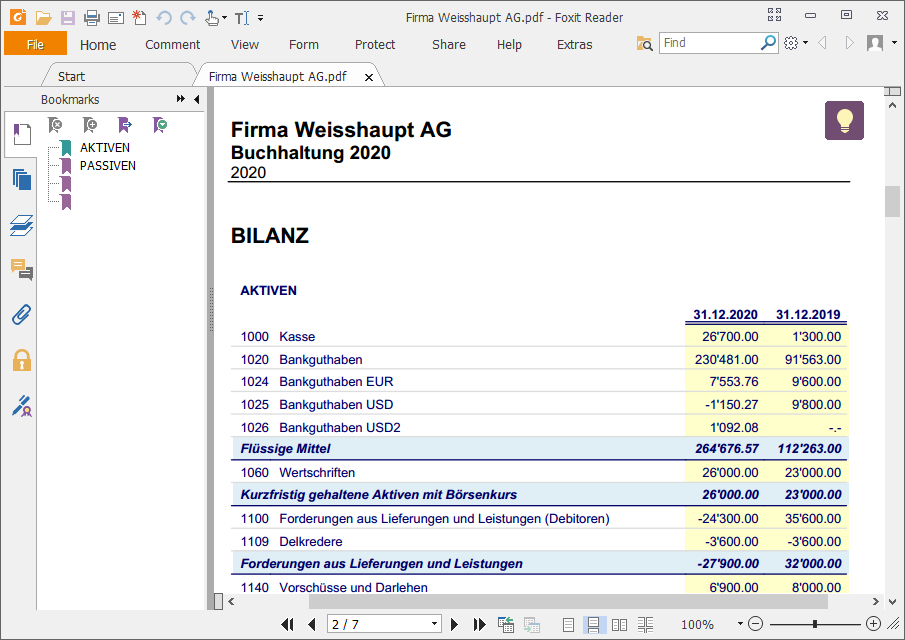Open the Bookmarks panel sidebar icon
The height and width of the screenshot is (640, 905).
[x=22, y=134]
